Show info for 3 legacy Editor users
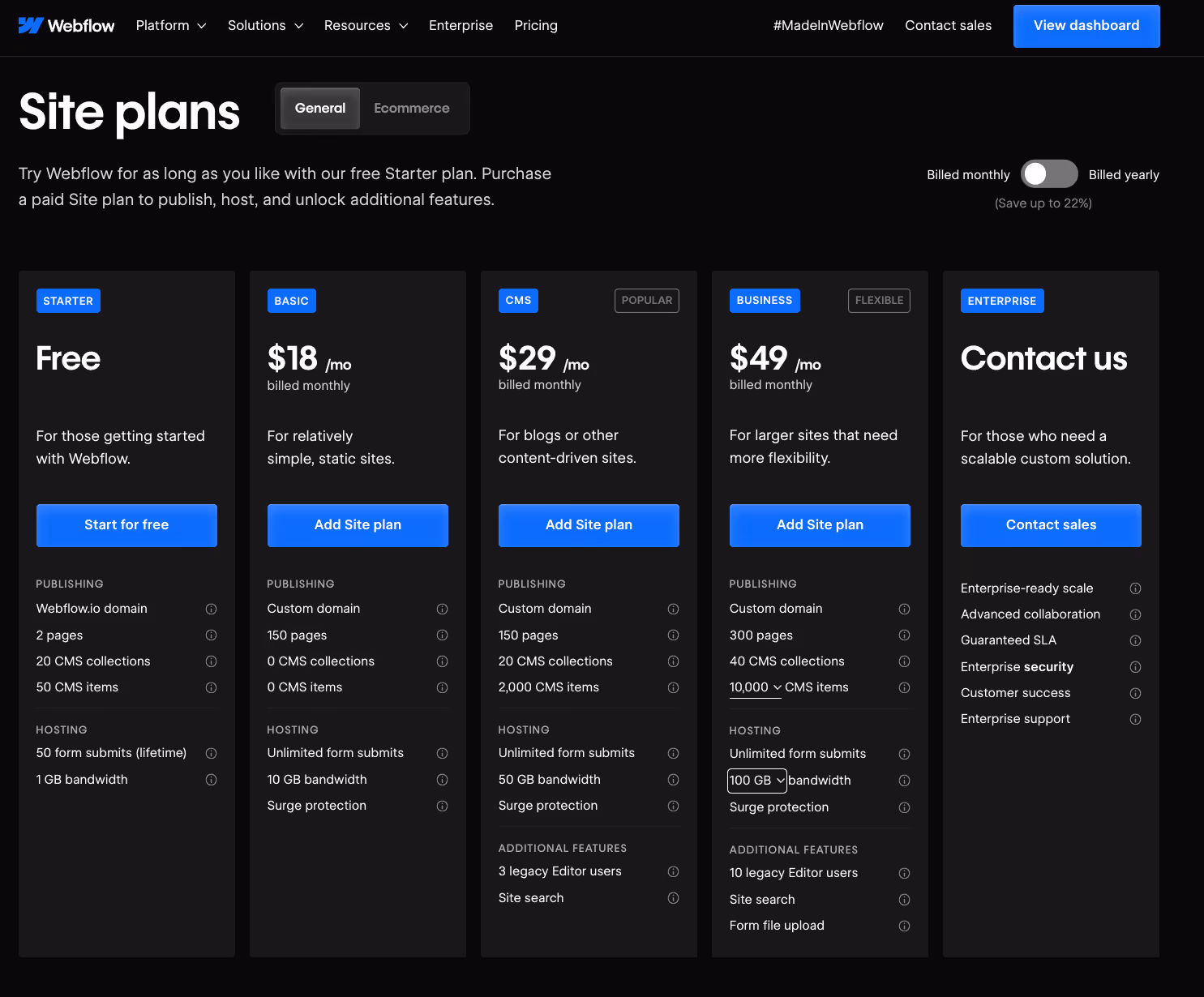This screenshot has height=997, width=1204. coord(673,871)
